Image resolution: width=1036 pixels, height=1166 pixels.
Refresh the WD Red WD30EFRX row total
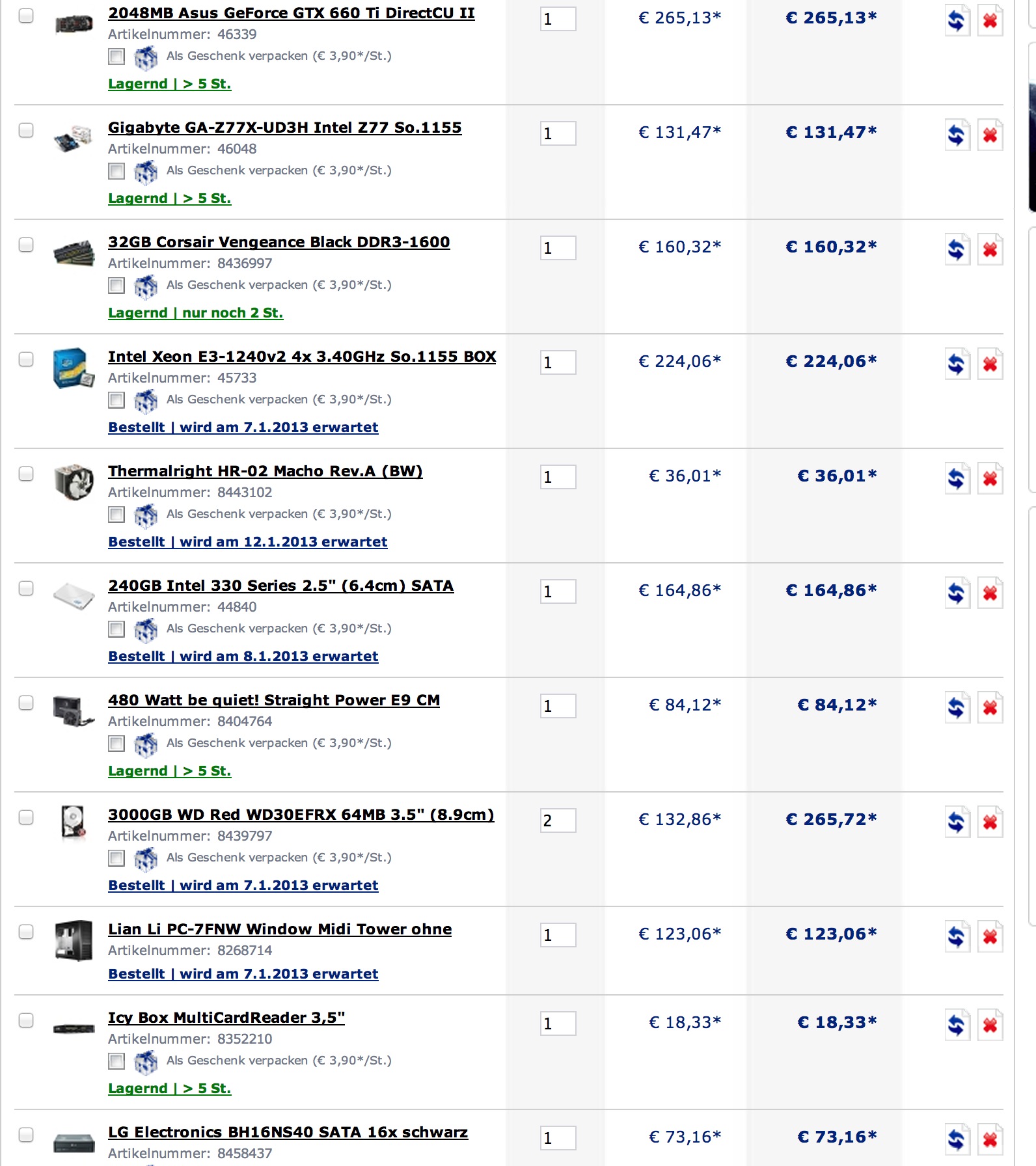click(957, 822)
